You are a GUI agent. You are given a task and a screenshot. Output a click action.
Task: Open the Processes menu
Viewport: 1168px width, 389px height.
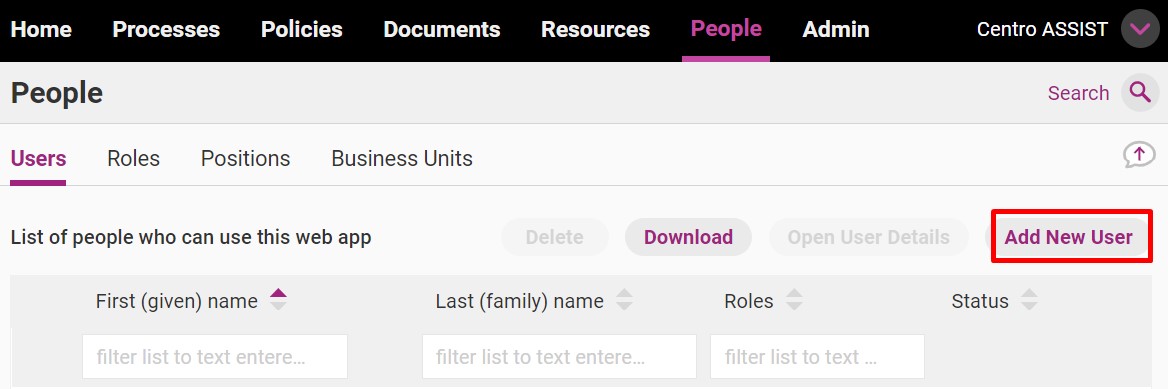pos(166,29)
